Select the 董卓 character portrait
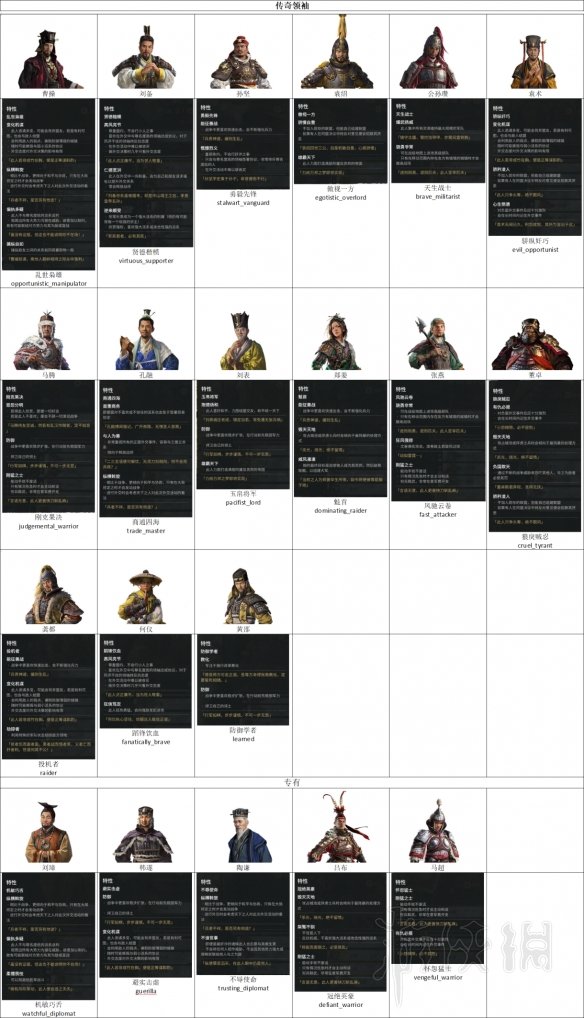This screenshot has height=1018, width=584. coord(532,344)
